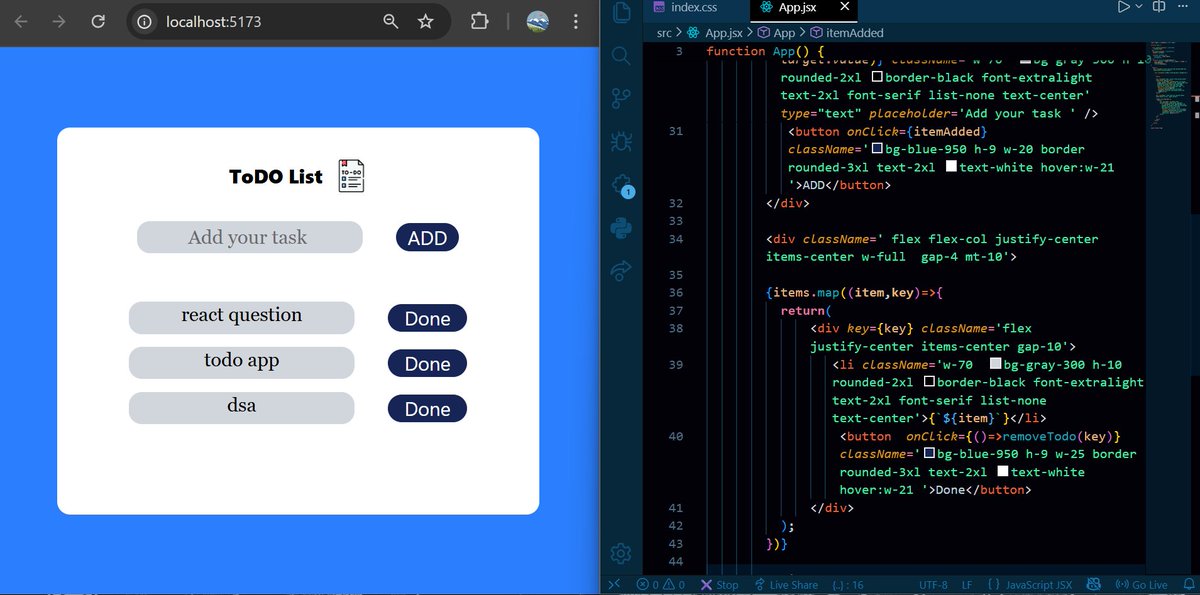Click the App function breadcrumb
The width and height of the screenshot is (1200, 595).
click(x=775, y=33)
